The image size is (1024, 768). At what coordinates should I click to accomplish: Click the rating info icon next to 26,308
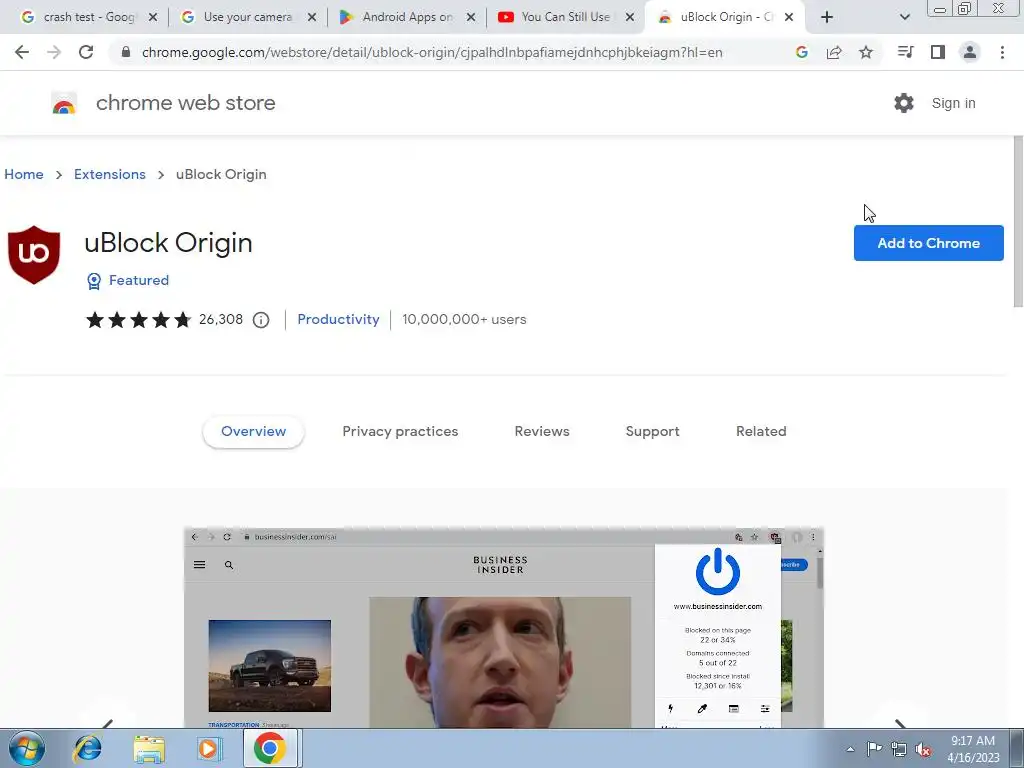(261, 320)
